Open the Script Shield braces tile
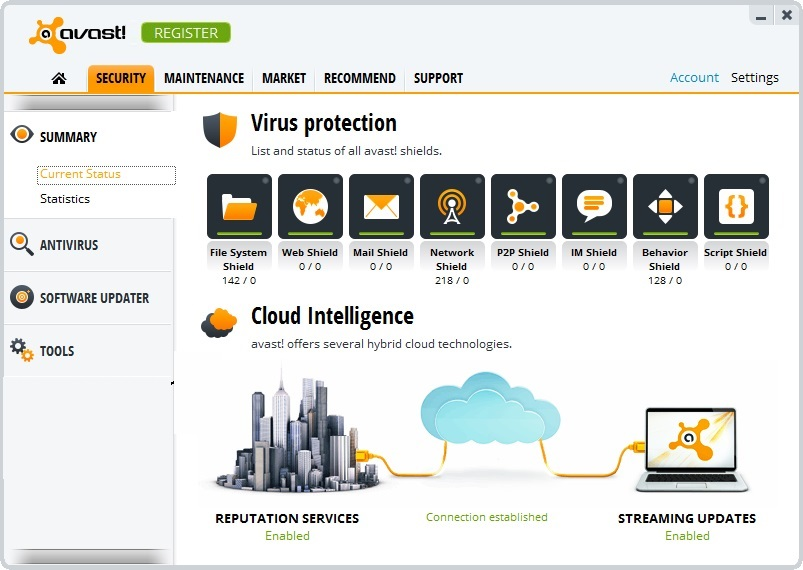 (x=736, y=206)
